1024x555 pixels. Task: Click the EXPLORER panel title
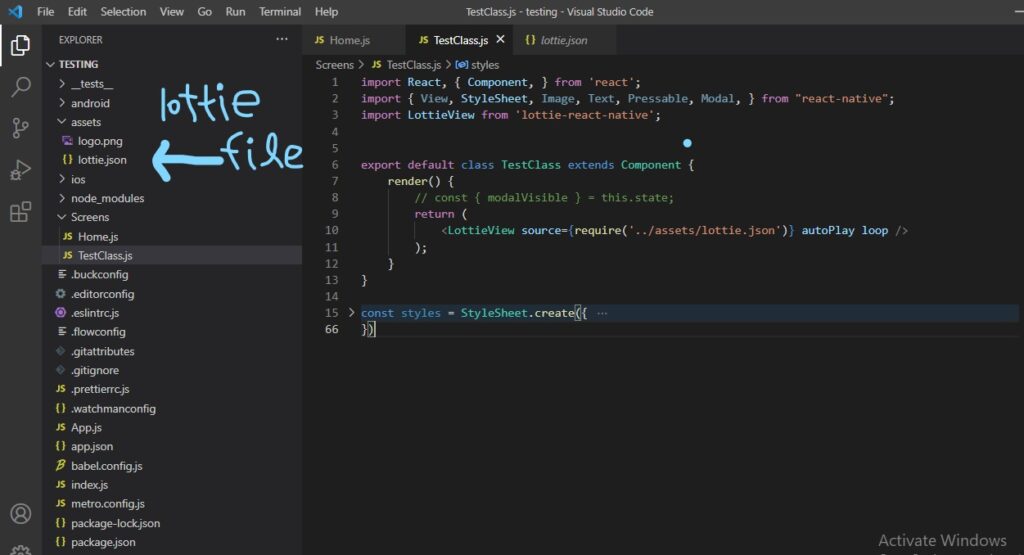pyautogui.click(x=80, y=40)
